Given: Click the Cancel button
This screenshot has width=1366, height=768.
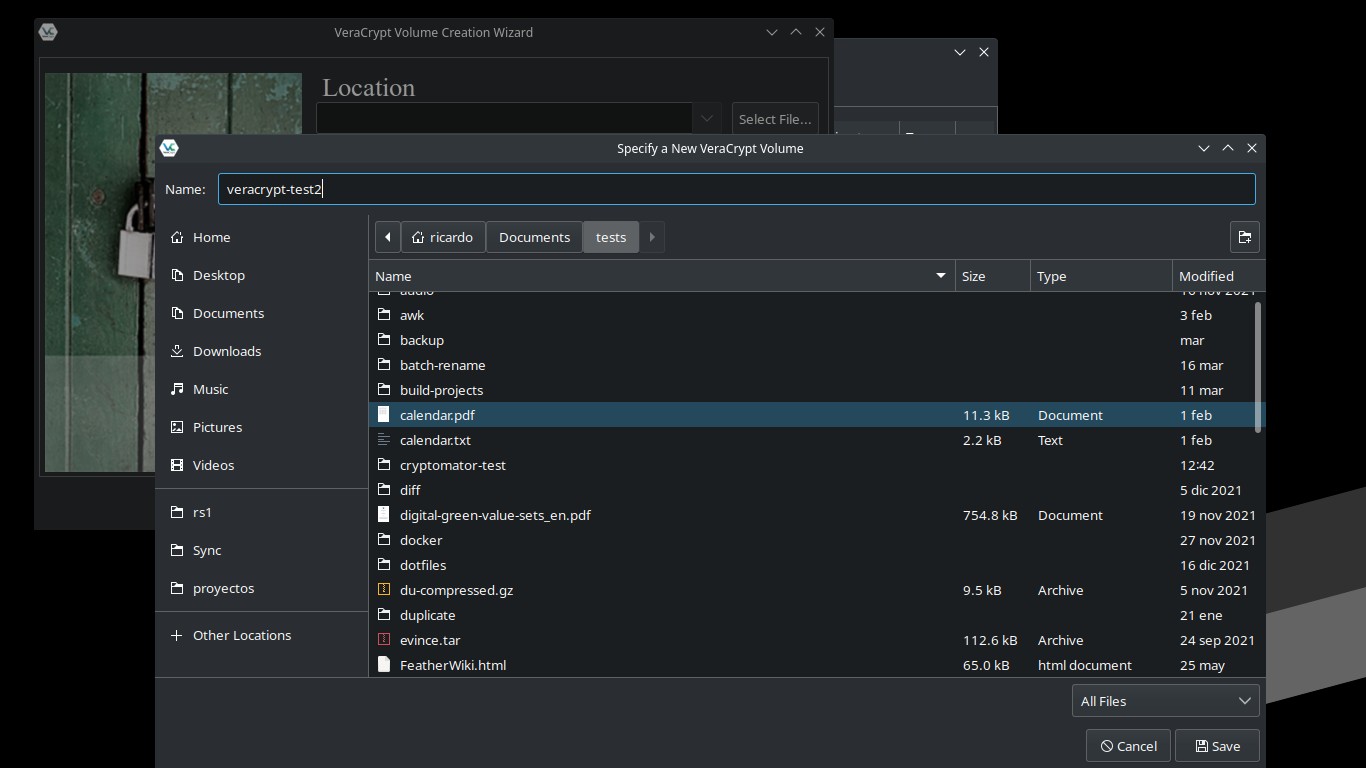Looking at the screenshot, I should [1128, 746].
